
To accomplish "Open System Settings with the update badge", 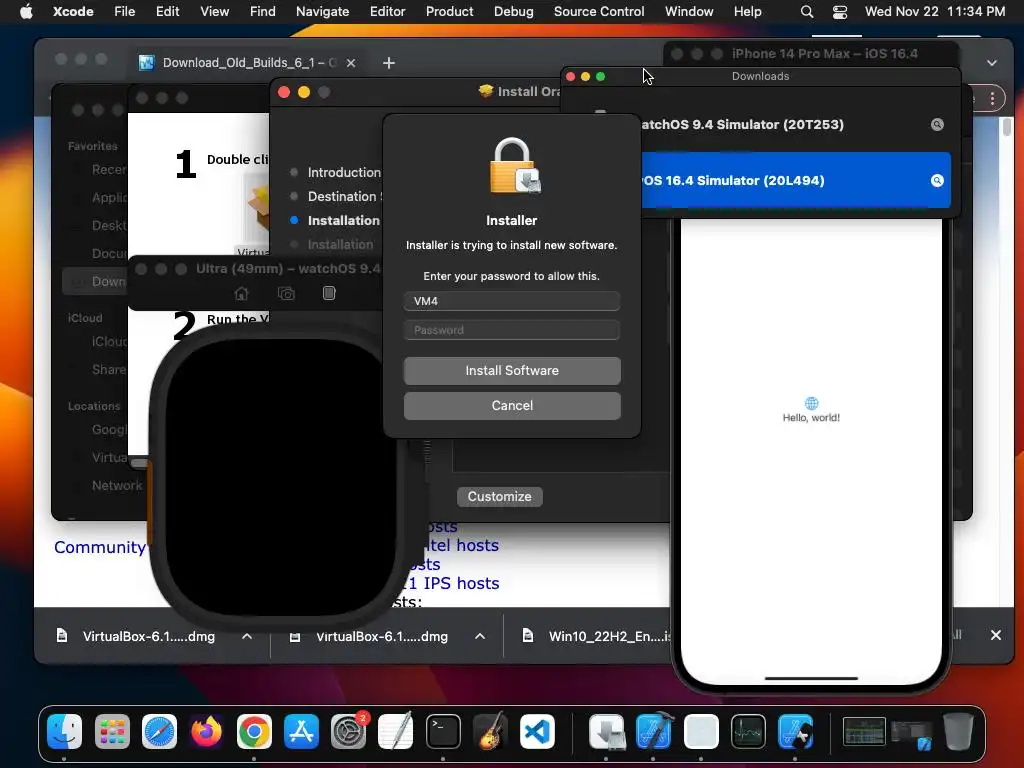I will pyautogui.click(x=349, y=731).
